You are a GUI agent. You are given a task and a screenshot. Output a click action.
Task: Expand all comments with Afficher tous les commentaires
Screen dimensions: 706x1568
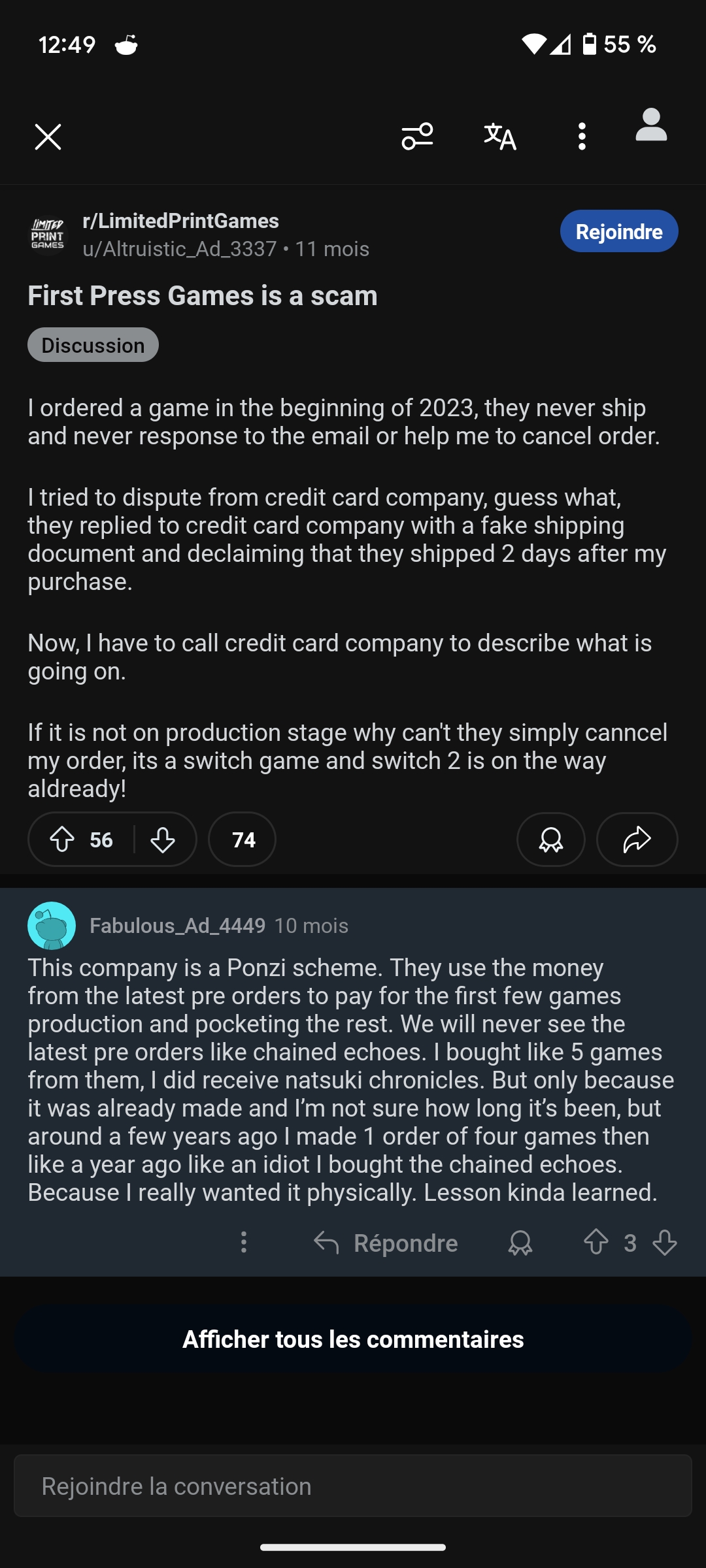tap(353, 1339)
